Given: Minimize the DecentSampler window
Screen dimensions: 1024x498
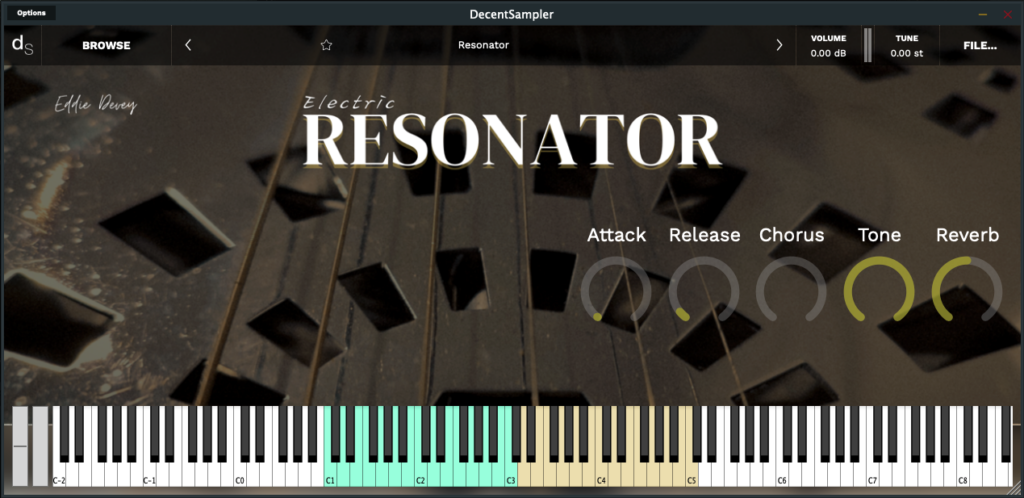Looking at the screenshot, I should pos(982,14).
